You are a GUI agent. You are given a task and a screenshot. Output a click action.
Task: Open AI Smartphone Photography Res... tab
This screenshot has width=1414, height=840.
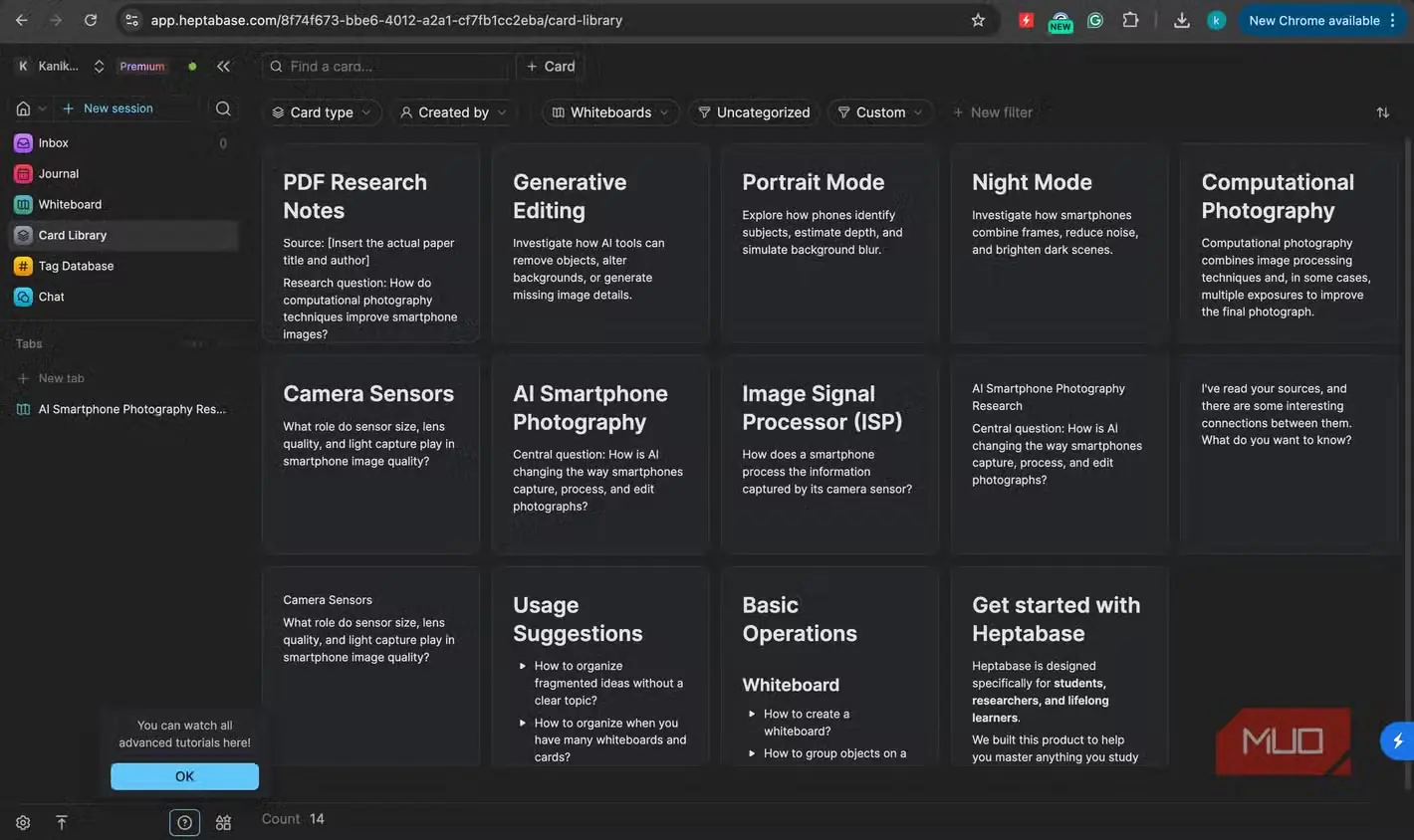tap(122, 409)
